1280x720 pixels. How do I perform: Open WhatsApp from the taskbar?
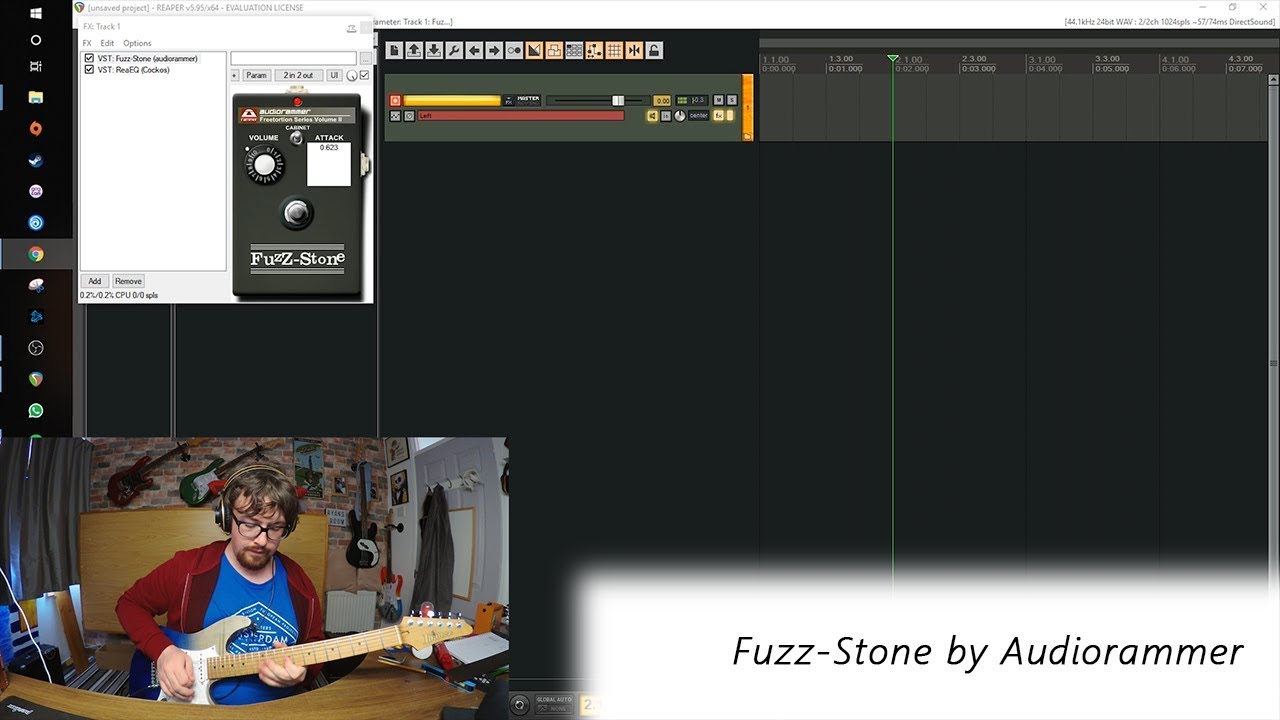[x=36, y=411]
